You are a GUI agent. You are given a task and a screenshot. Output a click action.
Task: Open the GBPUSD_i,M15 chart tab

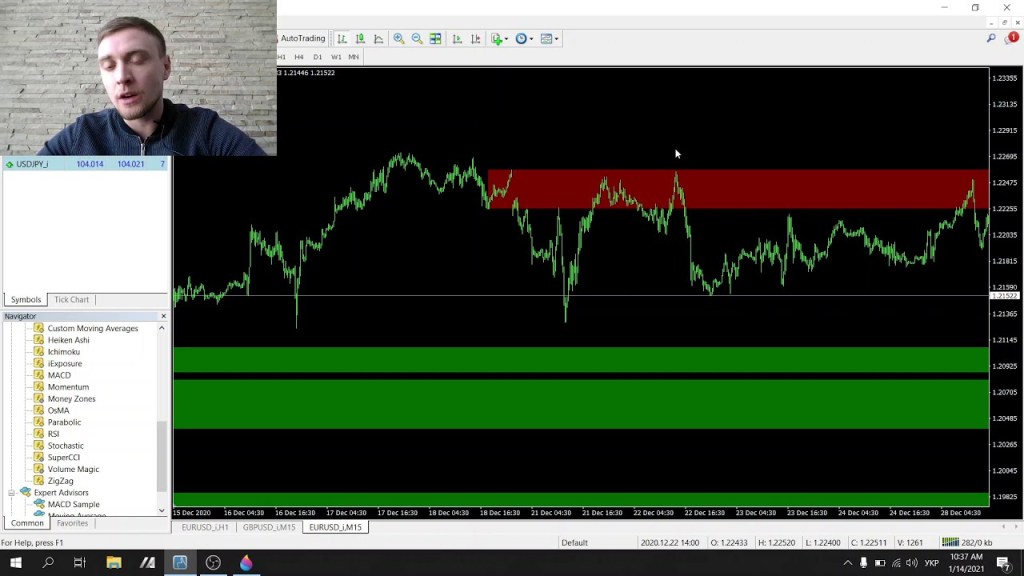click(x=268, y=526)
